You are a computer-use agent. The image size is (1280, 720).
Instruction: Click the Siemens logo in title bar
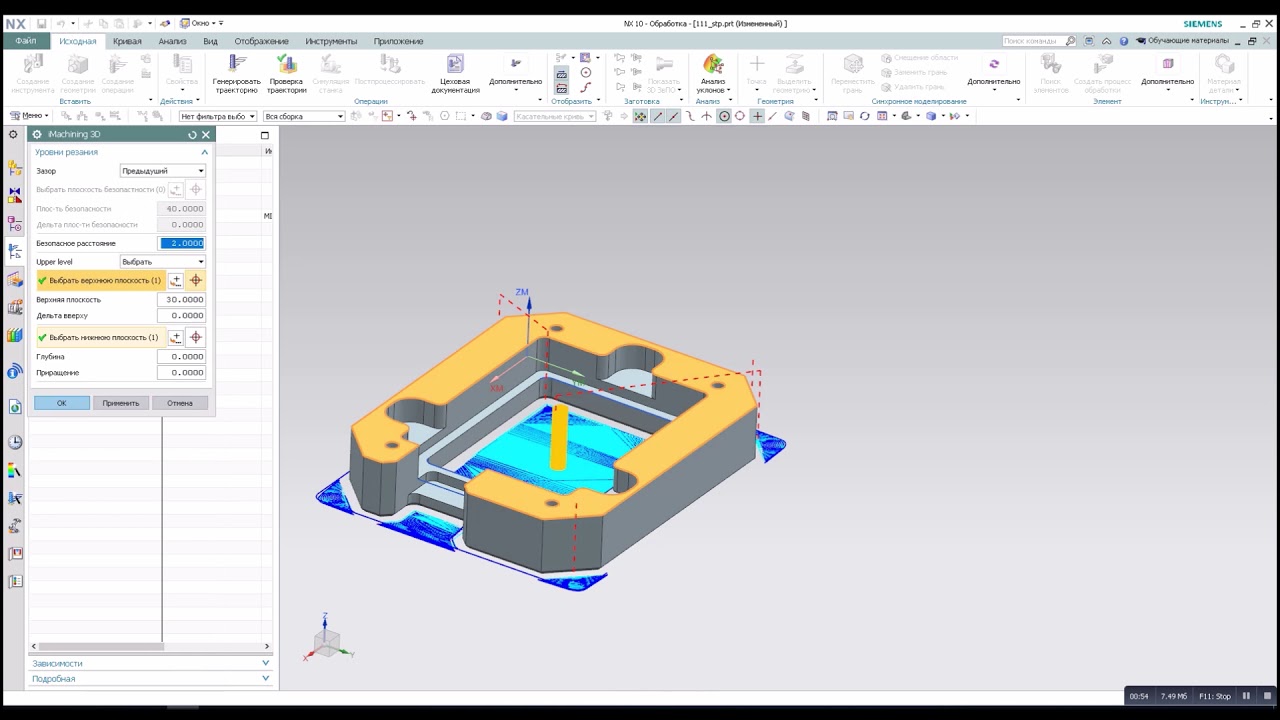[1202, 24]
